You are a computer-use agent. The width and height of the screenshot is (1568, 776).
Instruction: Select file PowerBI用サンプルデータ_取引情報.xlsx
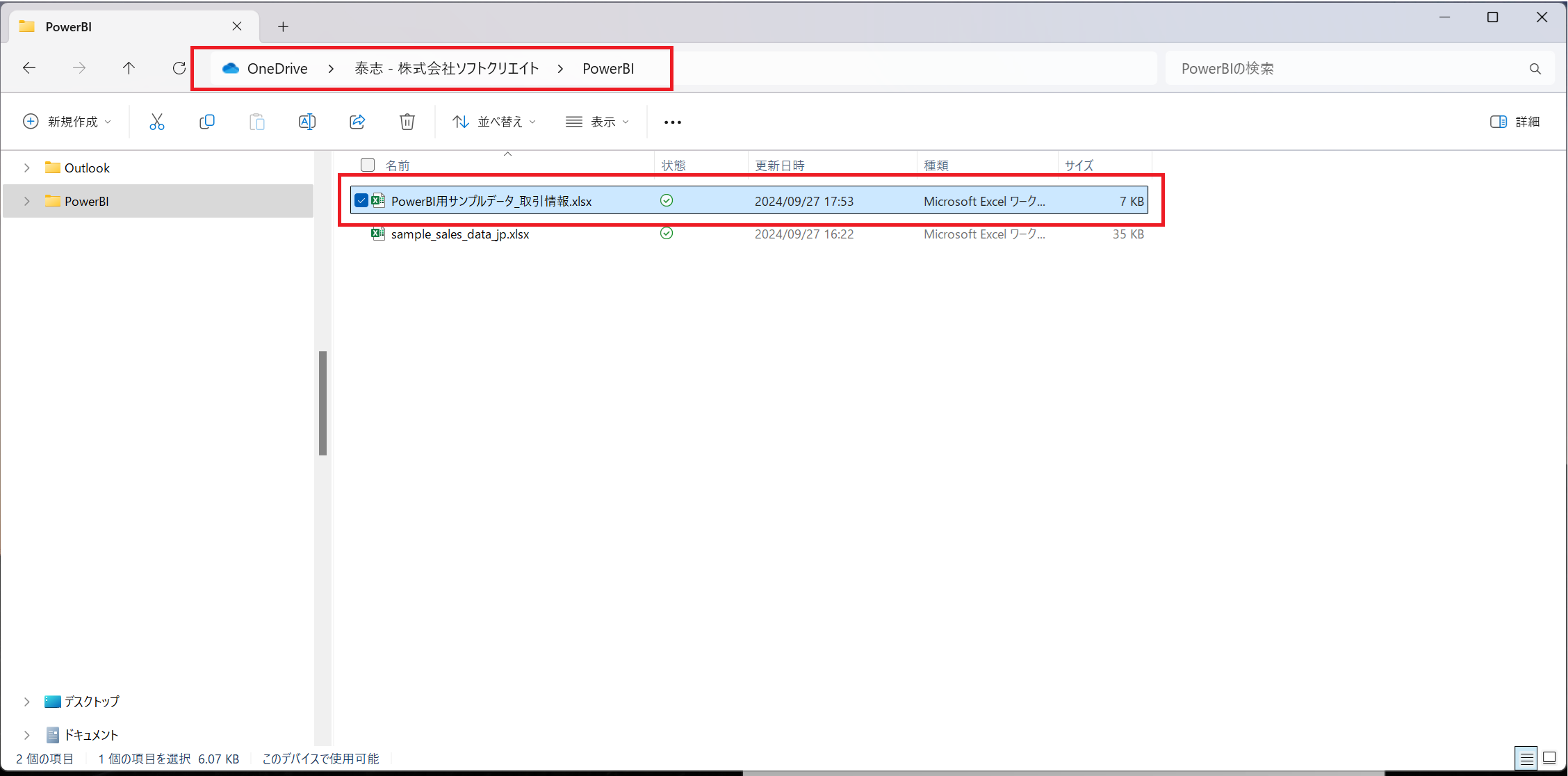(491, 201)
